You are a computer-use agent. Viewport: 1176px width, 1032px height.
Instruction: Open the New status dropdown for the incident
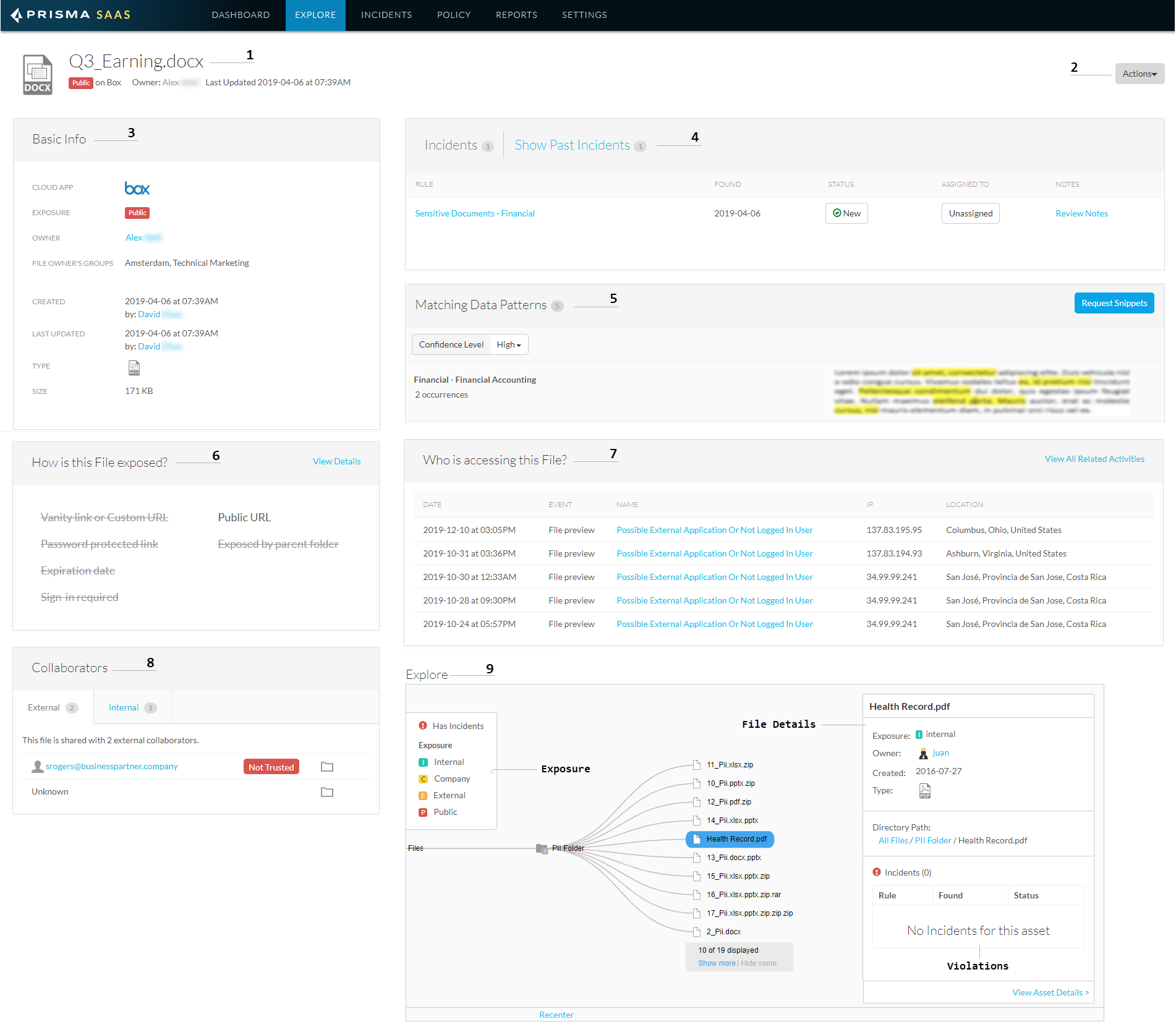click(846, 213)
